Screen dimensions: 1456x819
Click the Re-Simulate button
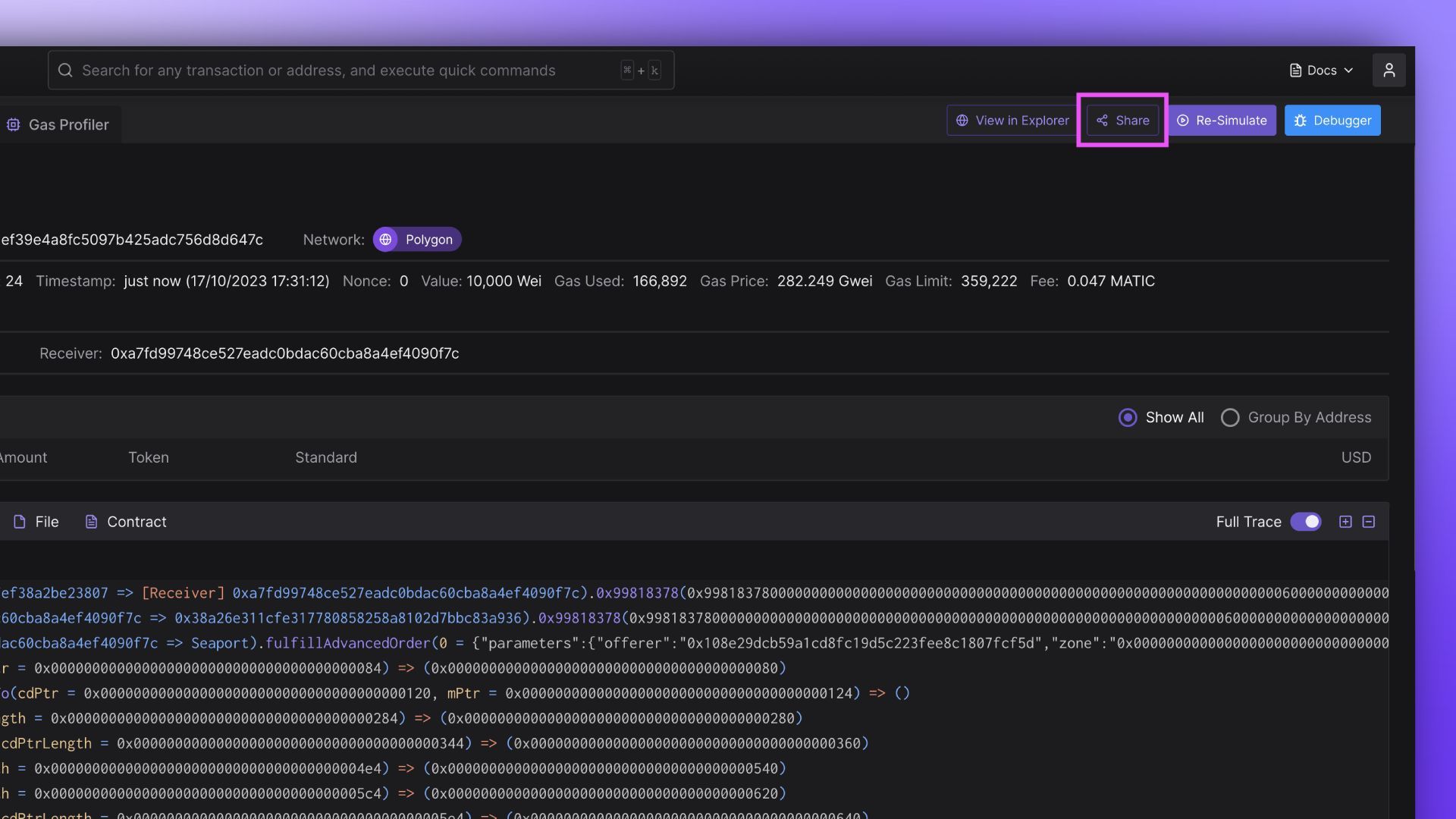1222,121
